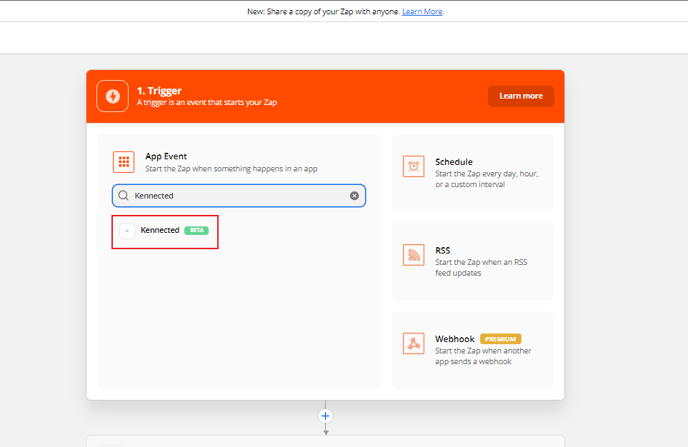Image resolution: width=688 pixels, height=447 pixels.
Task: Choose the Webhook trigger option
Action: pyautogui.click(x=472, y=350)
